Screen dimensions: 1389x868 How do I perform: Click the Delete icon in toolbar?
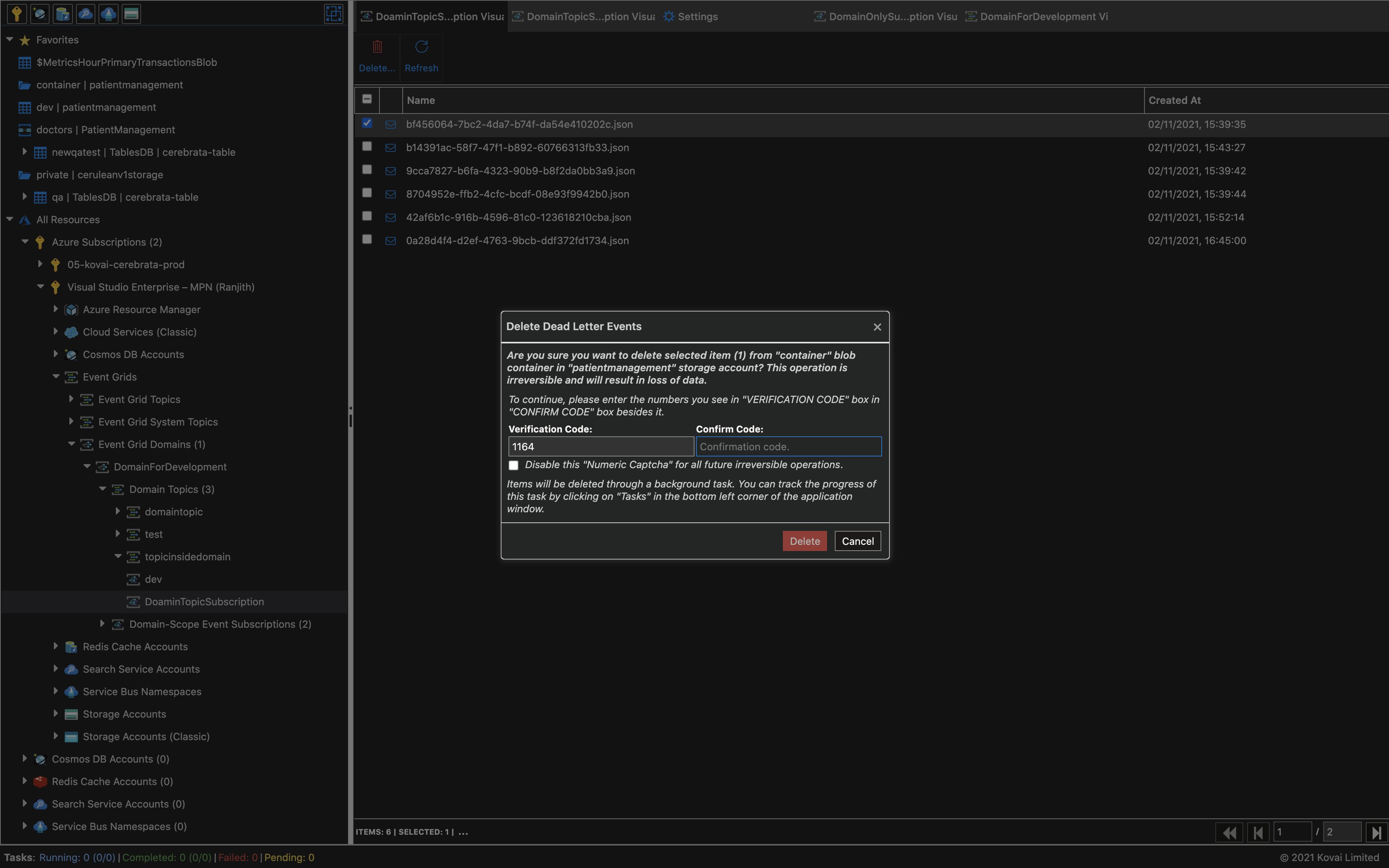click(x=377, y=47)
